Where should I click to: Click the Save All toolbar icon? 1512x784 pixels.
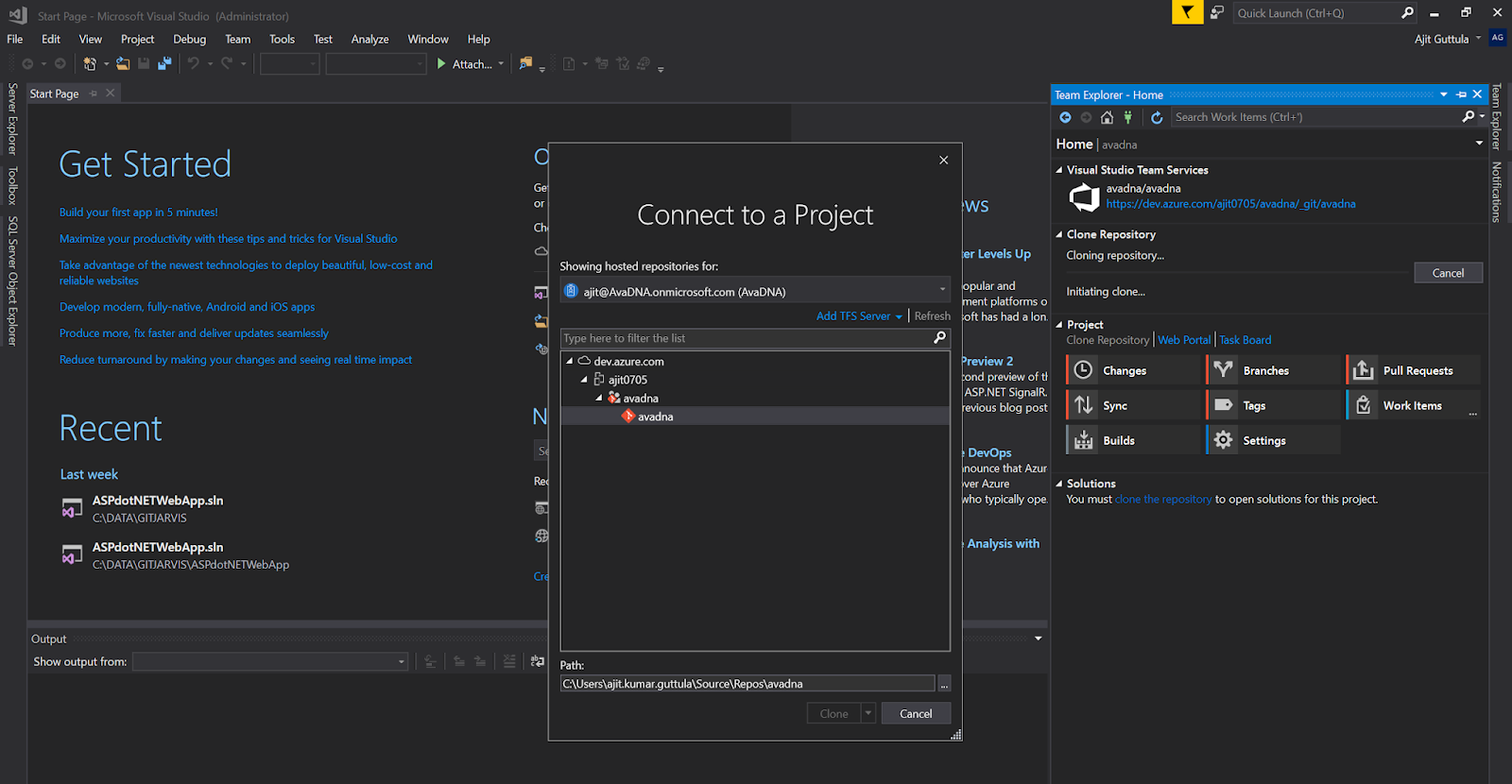[x=164, y=64]
